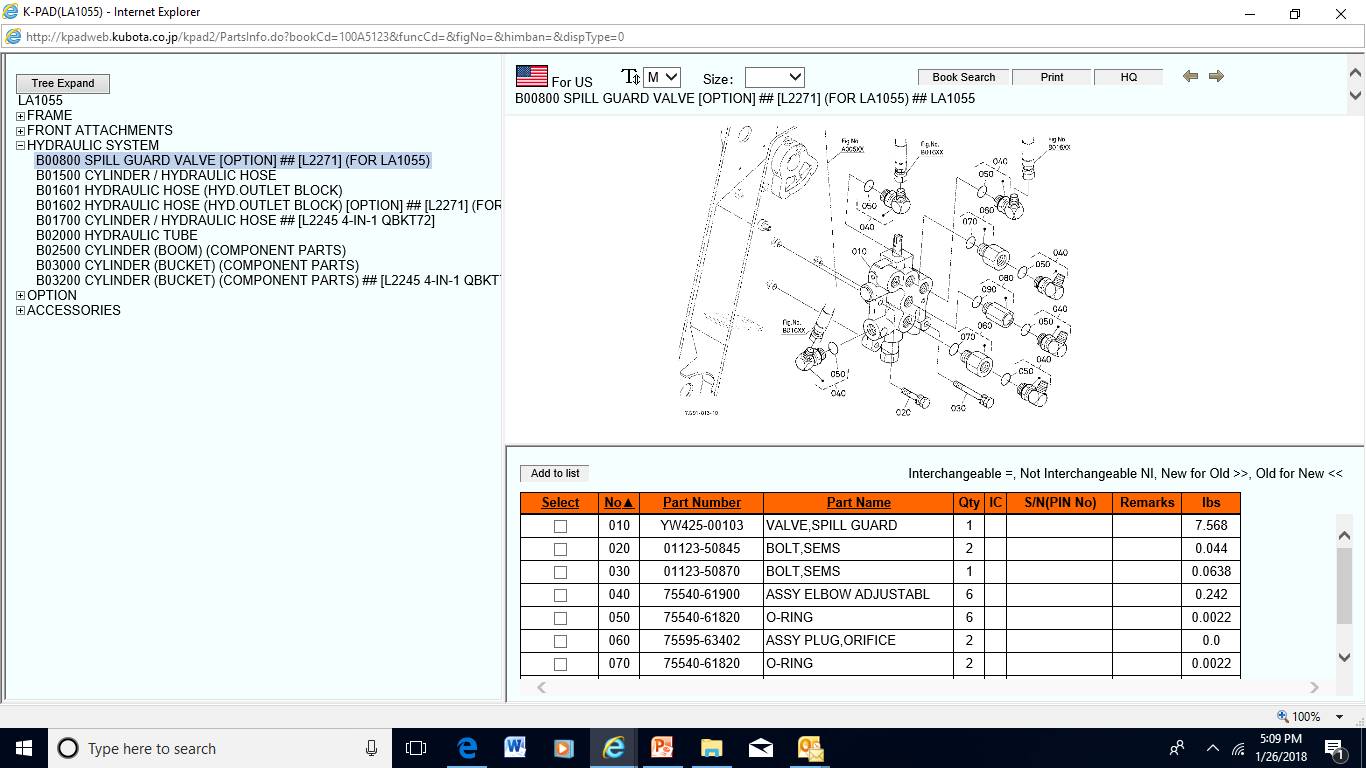This screenshot has height=768, width=1366.
Task: Open B02000 HYDRAULIC TUBE
Action: (117, 235)
